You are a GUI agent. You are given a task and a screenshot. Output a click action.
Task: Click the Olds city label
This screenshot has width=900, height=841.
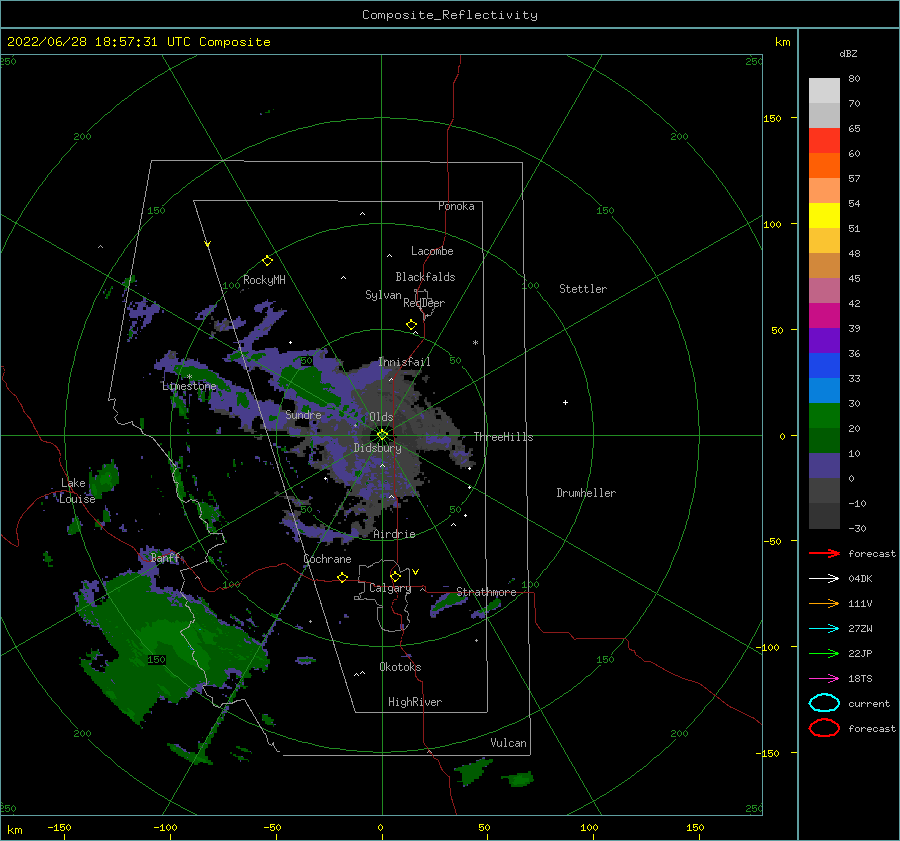click(381, 417)
